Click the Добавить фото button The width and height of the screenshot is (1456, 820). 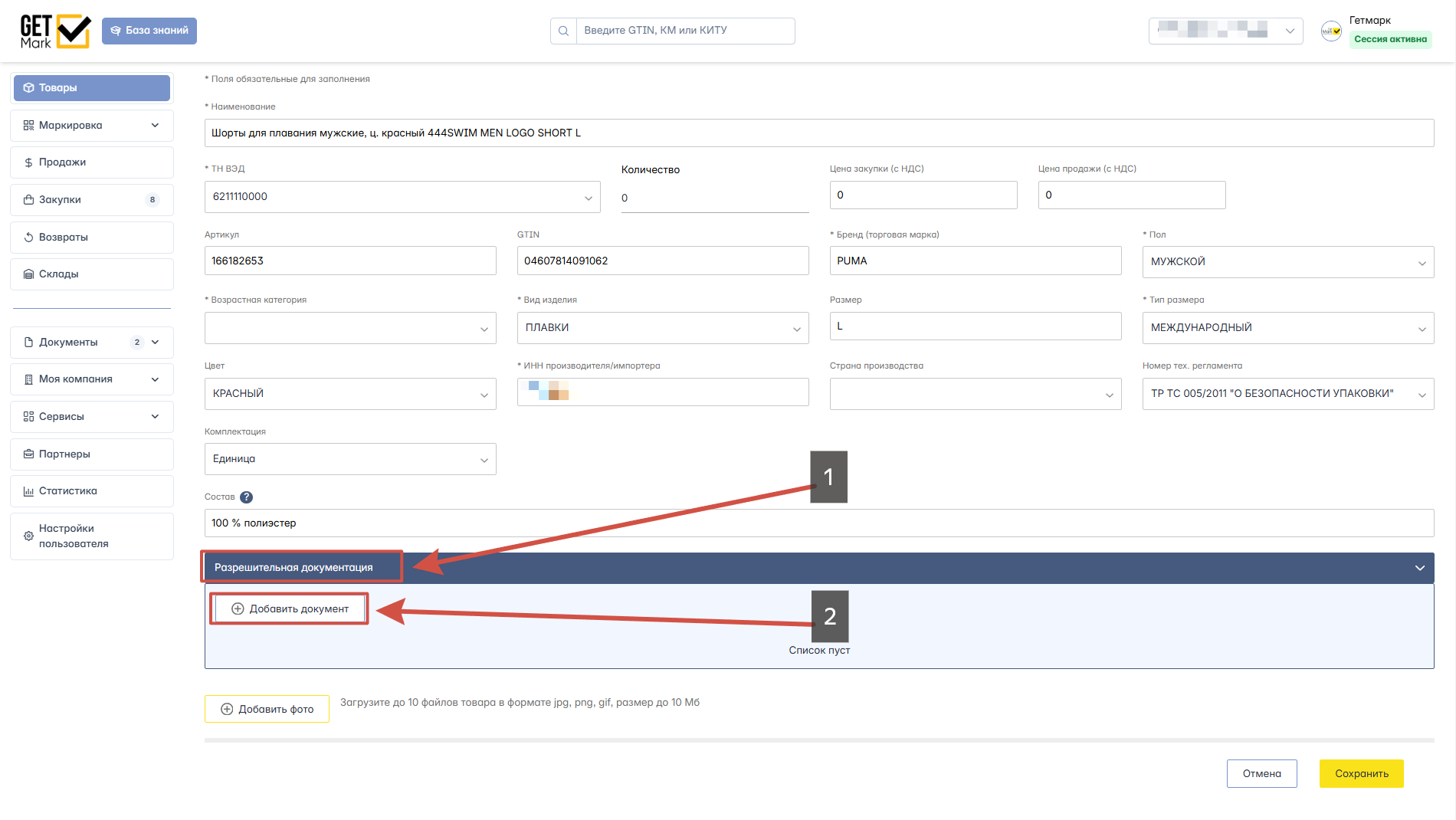(267, 710)
